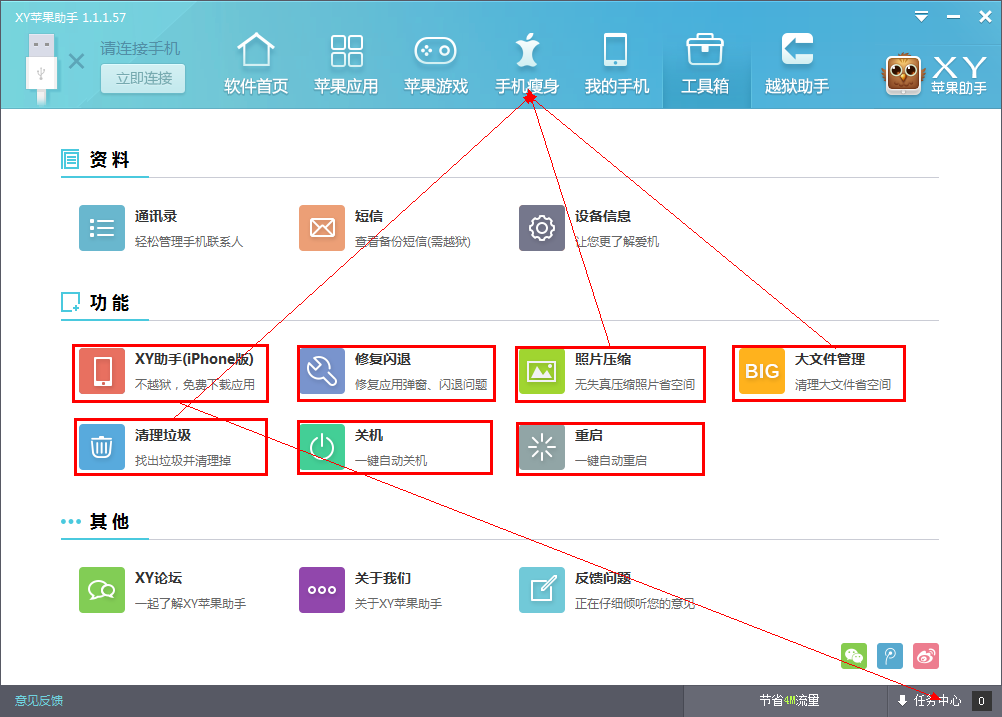
Task: Click the 修复应用弹窗、闪退问题 description
Action: click(x=421, y=385)
